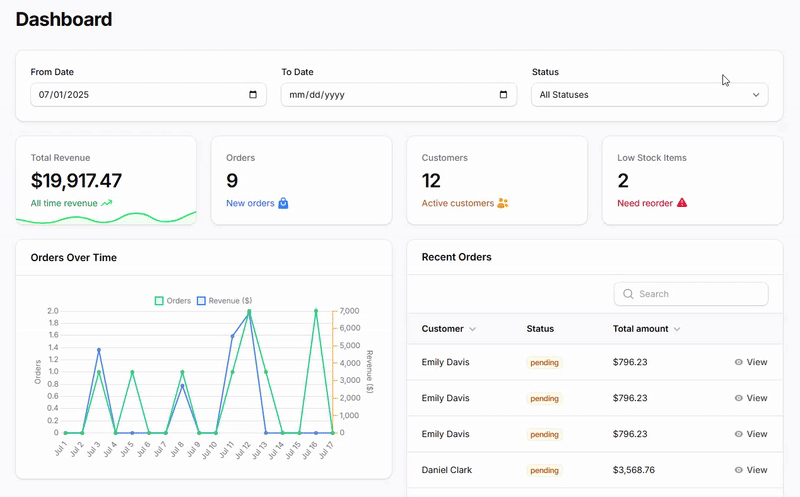This screenshot has width=800, height=497.
Task: Click the people icon beside Active customers
Action: [503, 203]
